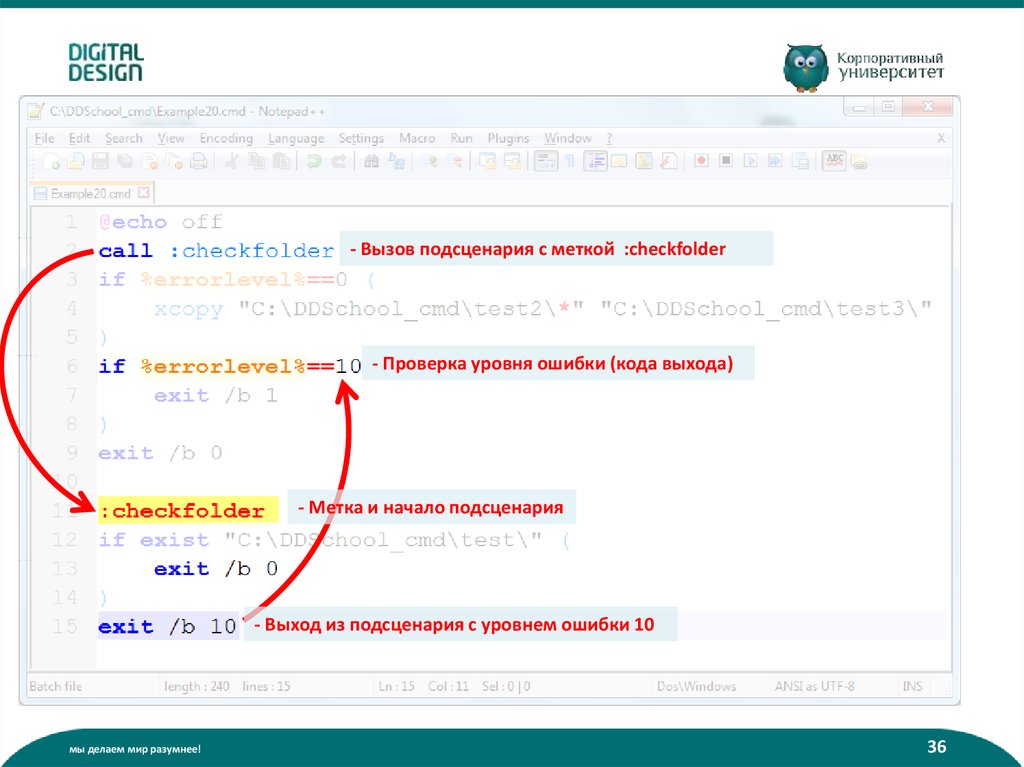
Task: Close the Example20.cmd tab
Action: coord(143,192)
